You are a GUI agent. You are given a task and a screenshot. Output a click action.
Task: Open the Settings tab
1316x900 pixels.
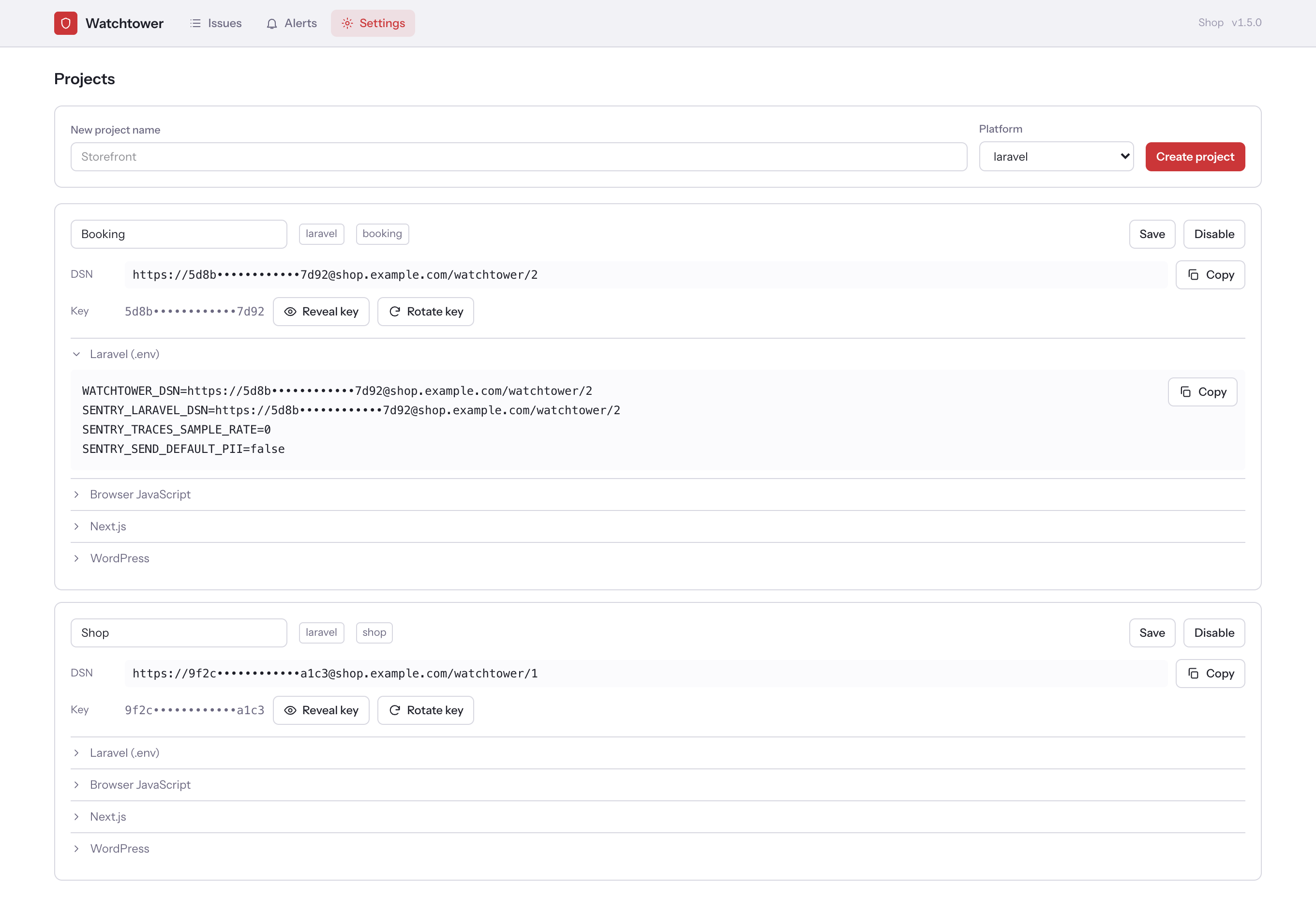[373, 23]
